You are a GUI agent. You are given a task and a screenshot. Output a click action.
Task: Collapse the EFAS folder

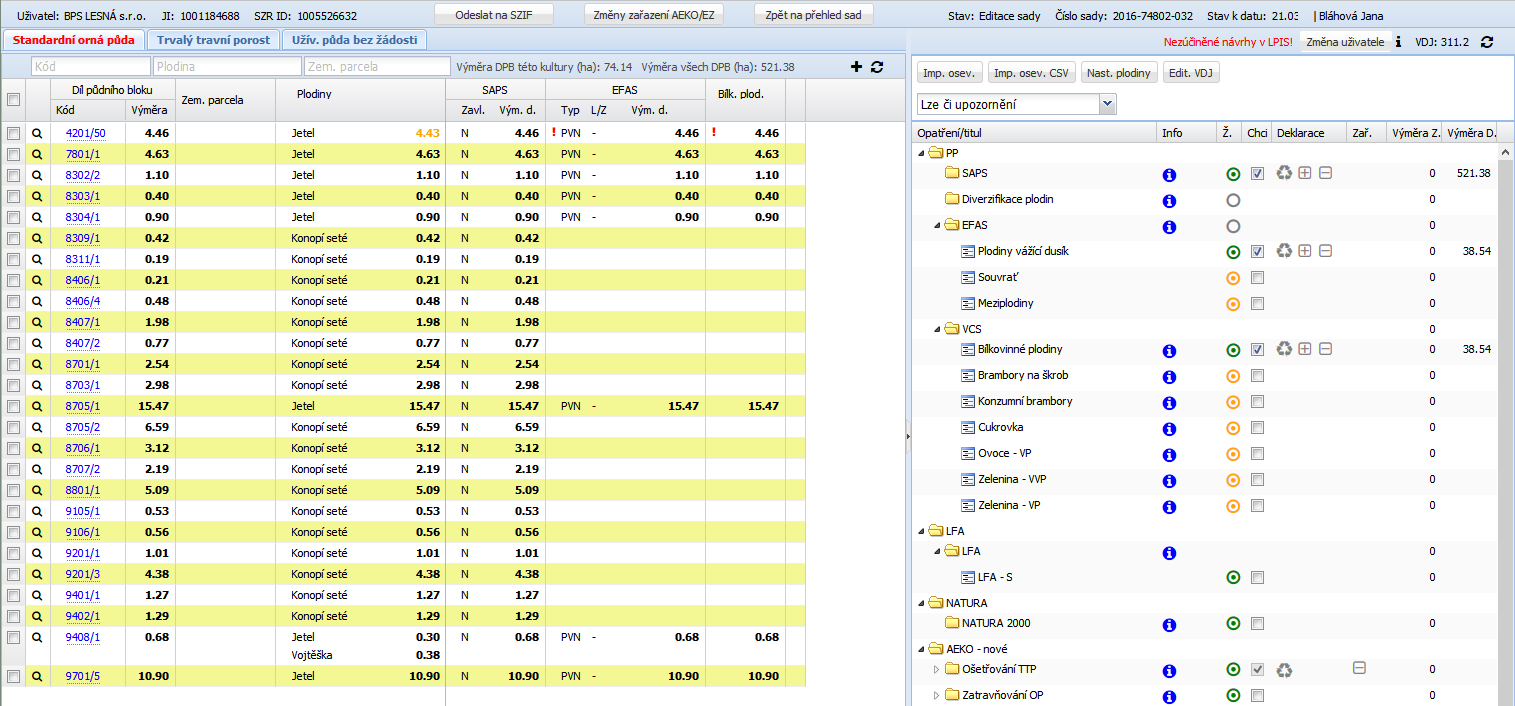pyautogui.click(x=937, y=225)
